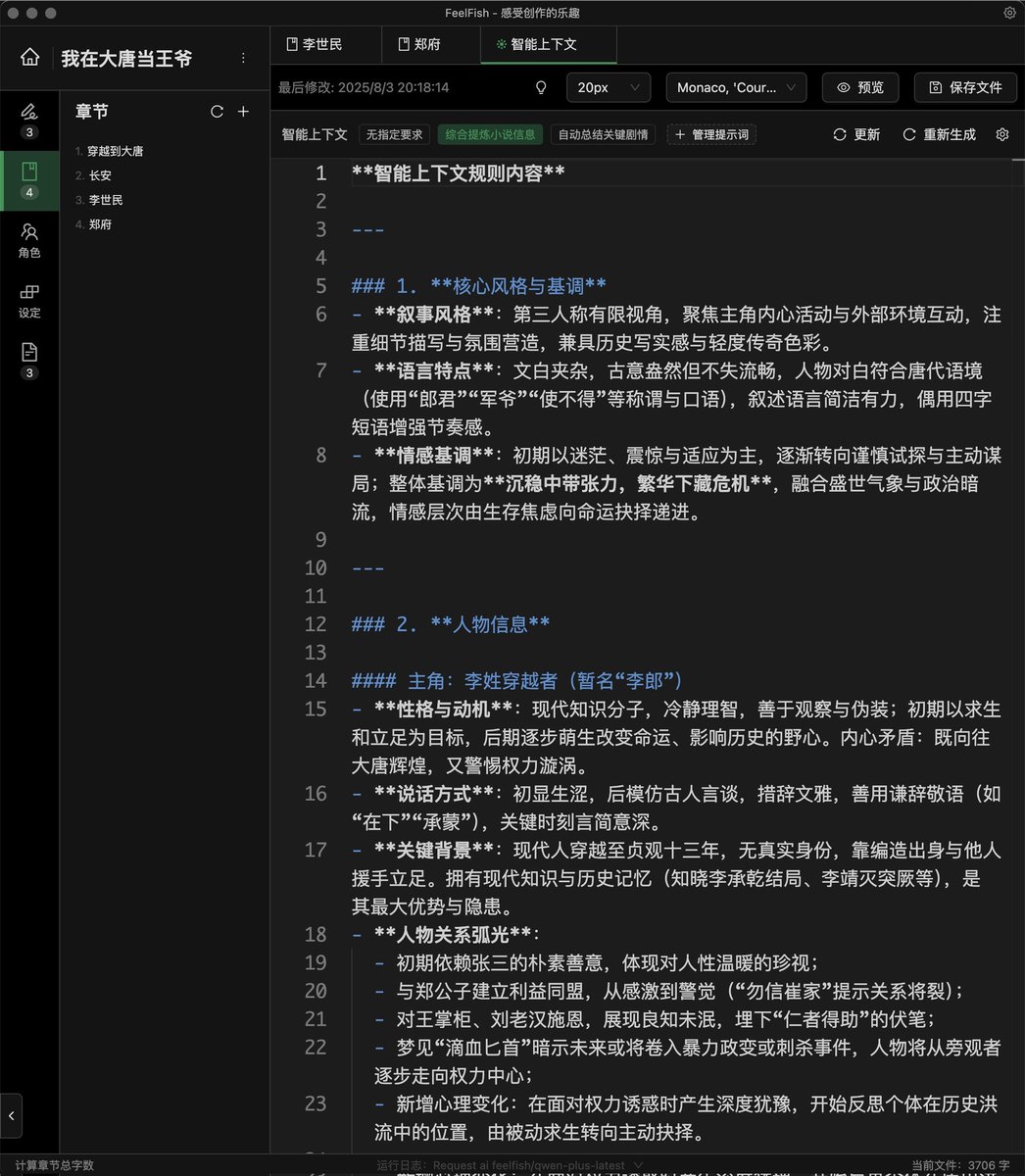Collapse the sidebar with left arrow

(12, 1116)
